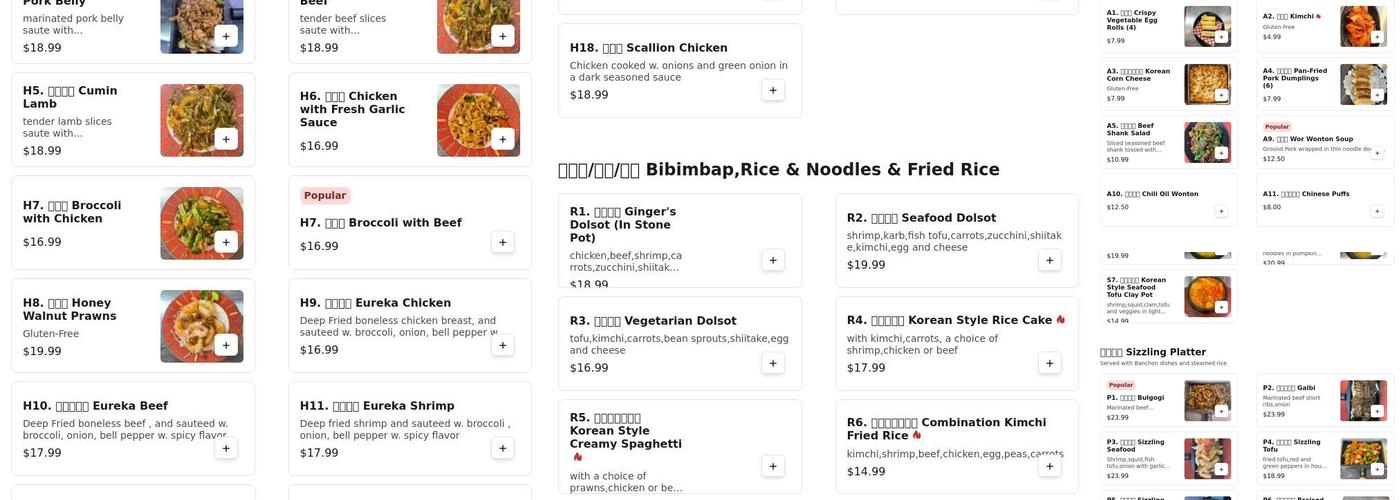Add A11 Chinese Puffs to the order
This screenshot has width=1400, height=500.
pyautogui.click(x=1377, y=211)
